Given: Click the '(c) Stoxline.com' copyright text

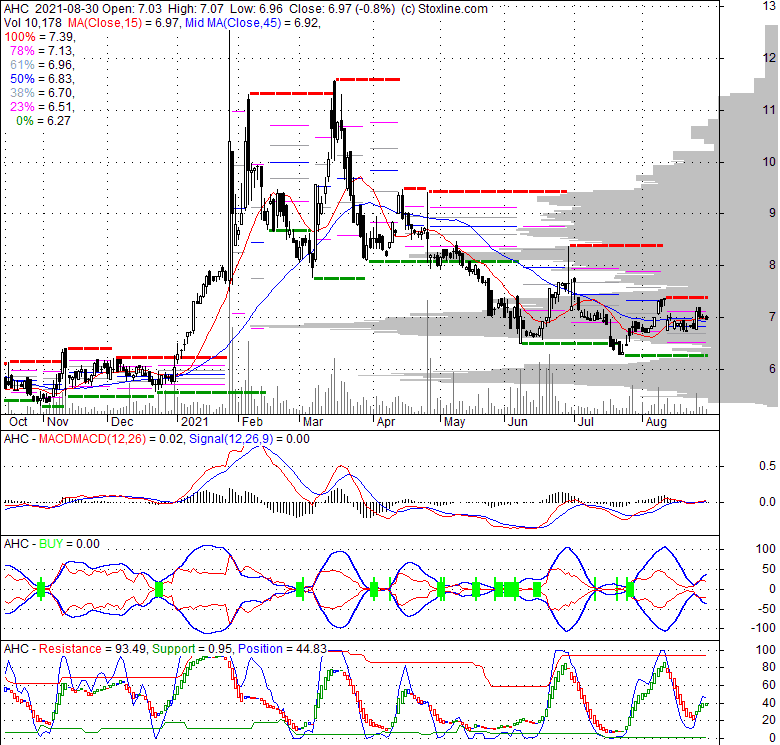Looking at the screenshot, I should 444,9.
